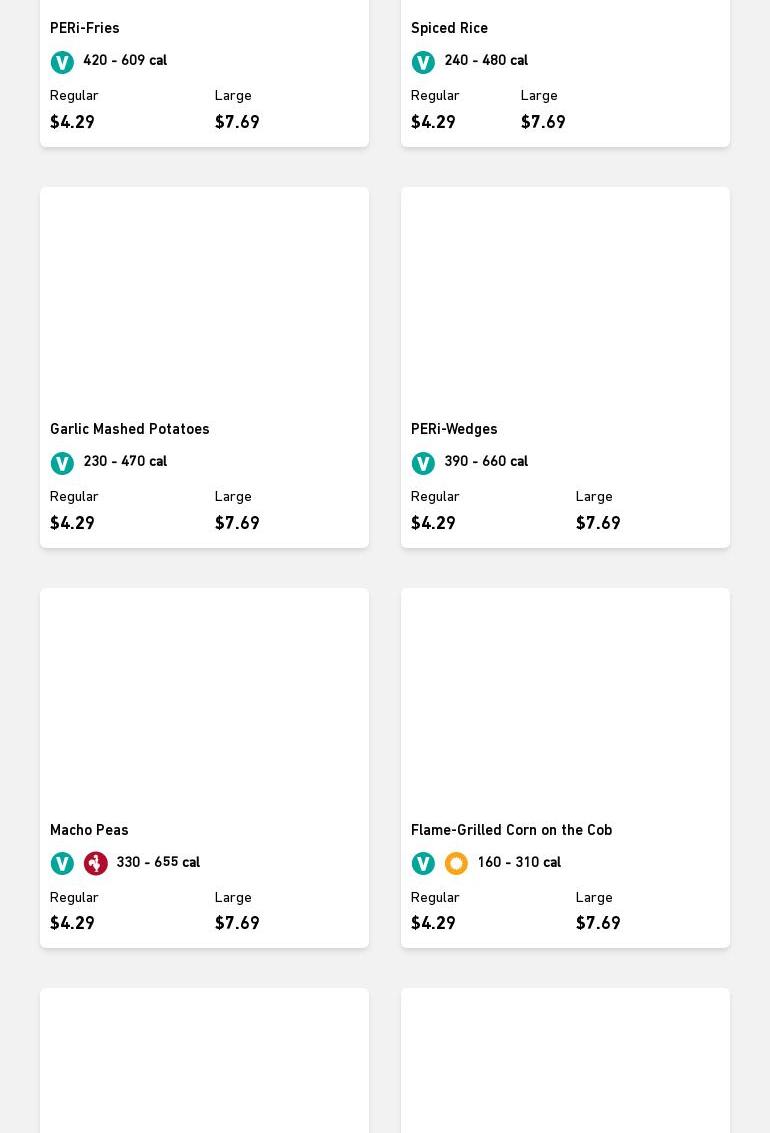The height and width of the screenshot is (1133, 770).
Task: Open the PERi-Wedges item title
Action: pos(454,429)
